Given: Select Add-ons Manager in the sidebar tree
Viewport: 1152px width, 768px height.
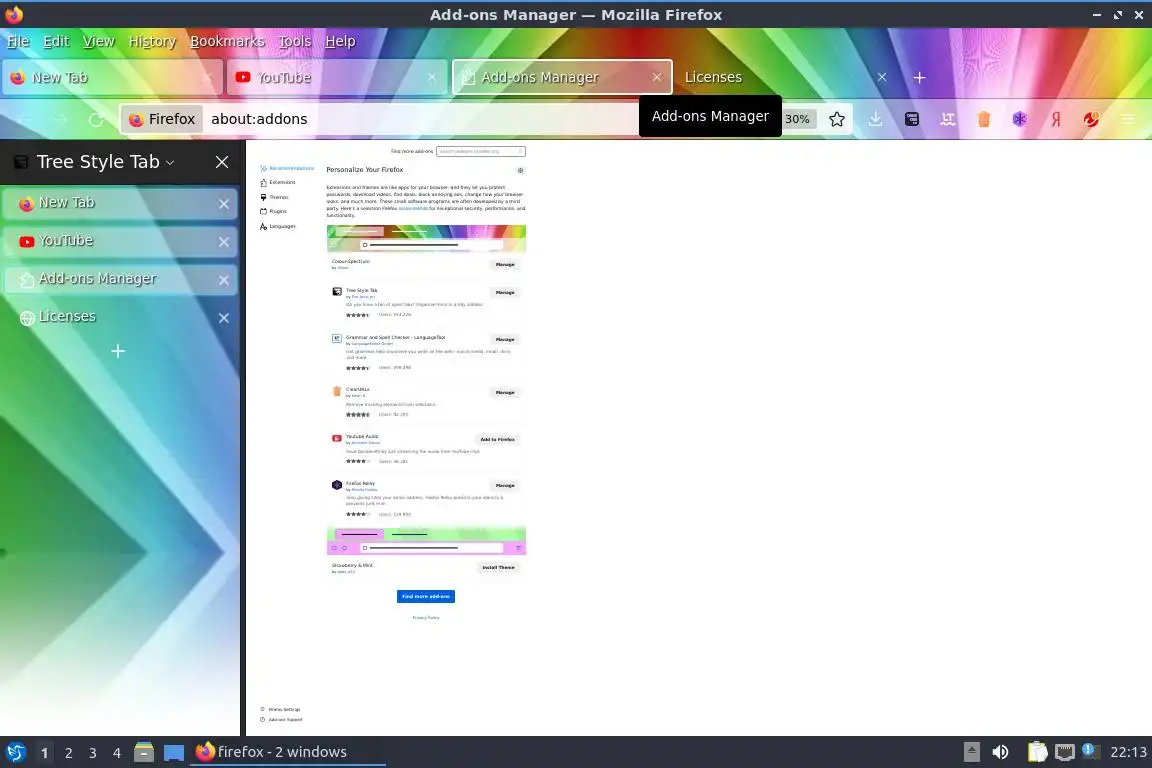Looking at the screenshot, I should [120, 279].
